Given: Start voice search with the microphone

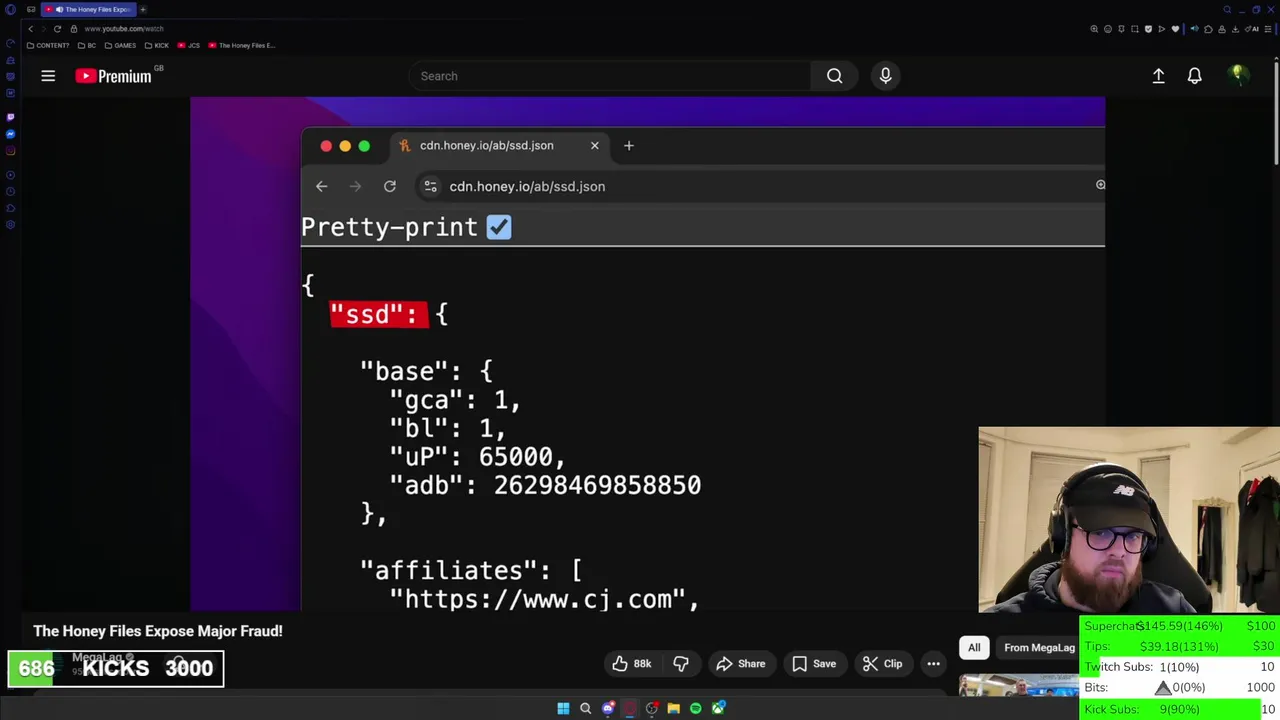Looking at the screenshot, I should pos(885,76).
